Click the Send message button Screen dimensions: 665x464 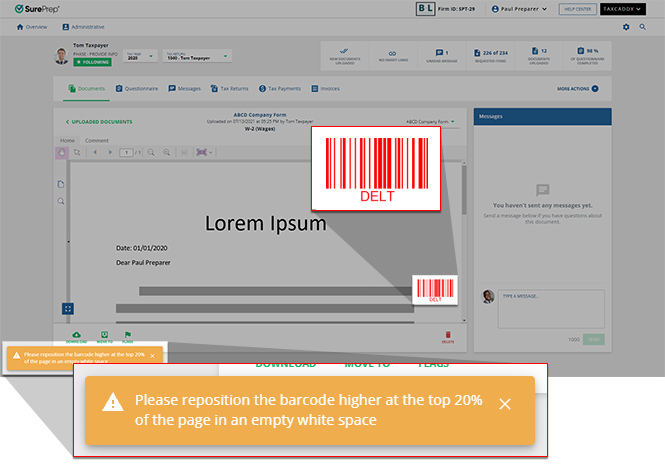click(x=593, y=339)
